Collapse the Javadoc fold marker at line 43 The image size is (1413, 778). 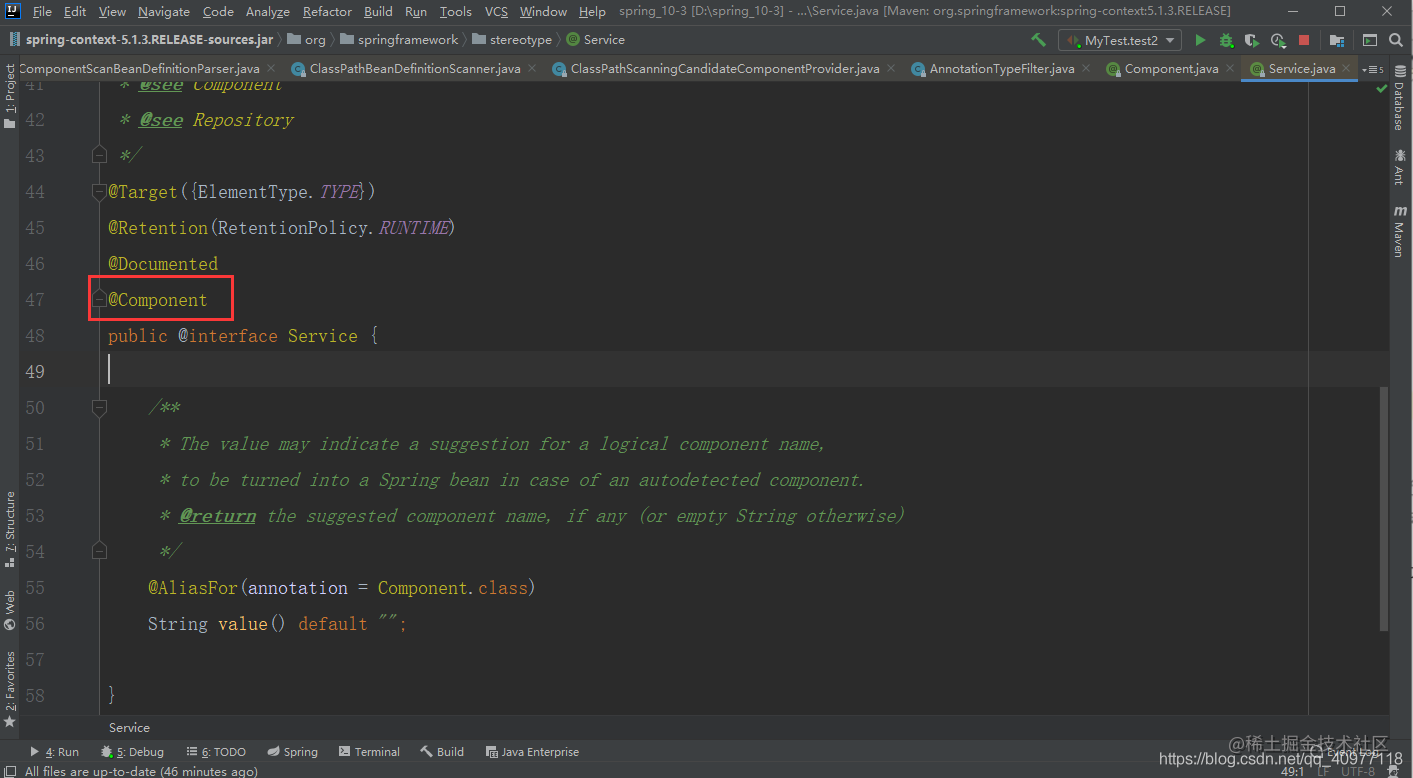pos(99,155)
